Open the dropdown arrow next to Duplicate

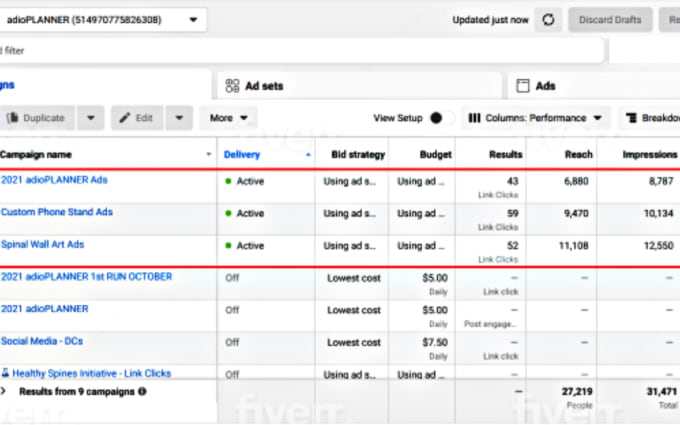(x=91, y=118)
